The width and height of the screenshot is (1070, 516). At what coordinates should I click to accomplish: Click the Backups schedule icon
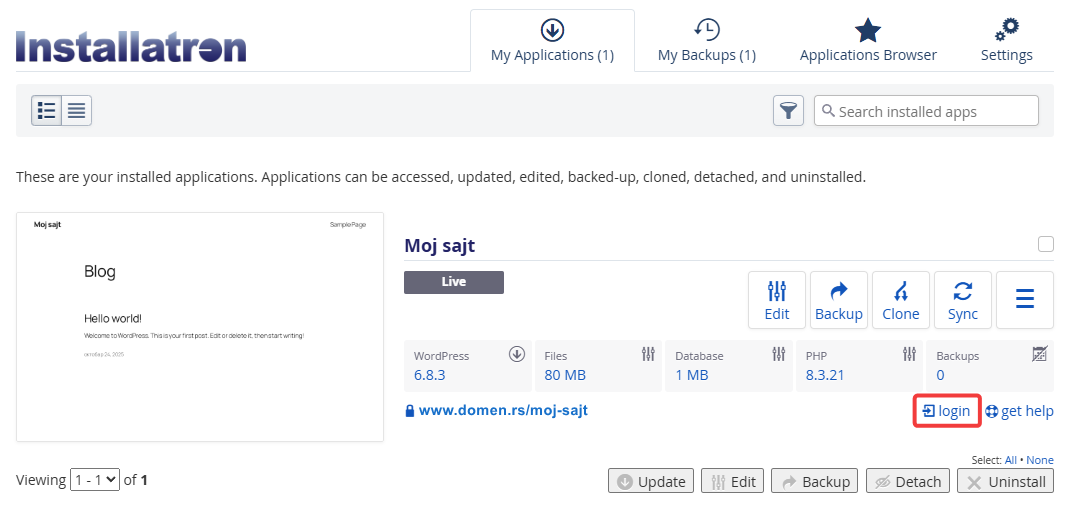point(1040,354)
